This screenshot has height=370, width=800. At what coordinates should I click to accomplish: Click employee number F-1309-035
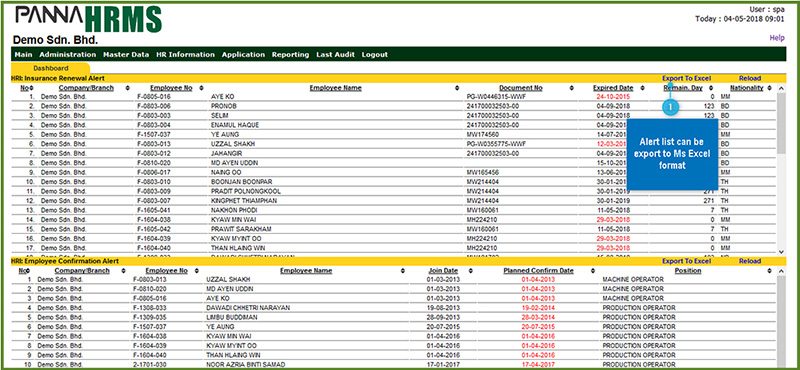(x=149, y=317)
